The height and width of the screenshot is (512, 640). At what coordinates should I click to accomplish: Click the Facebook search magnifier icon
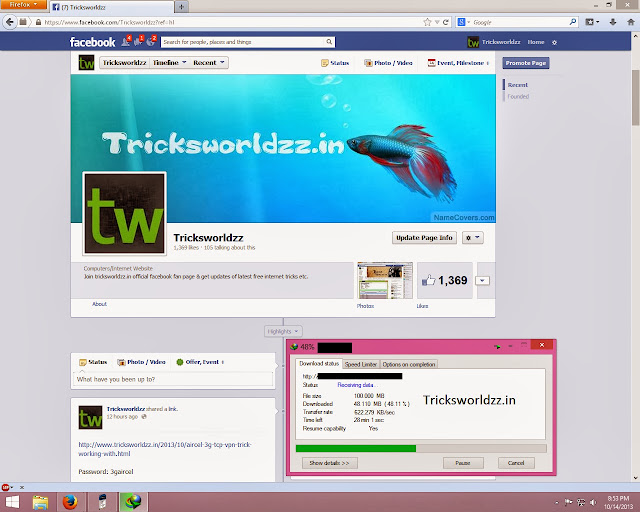pyautogui.click(x=329, y=42)
